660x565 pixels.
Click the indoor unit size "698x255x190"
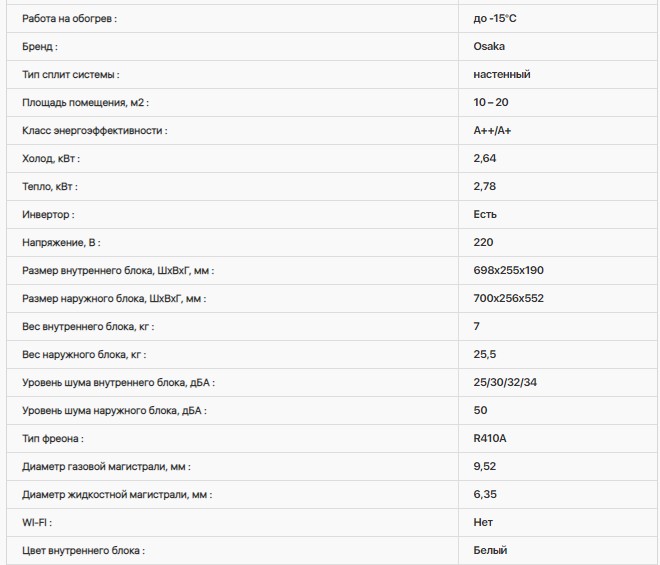tap(508, 270)
